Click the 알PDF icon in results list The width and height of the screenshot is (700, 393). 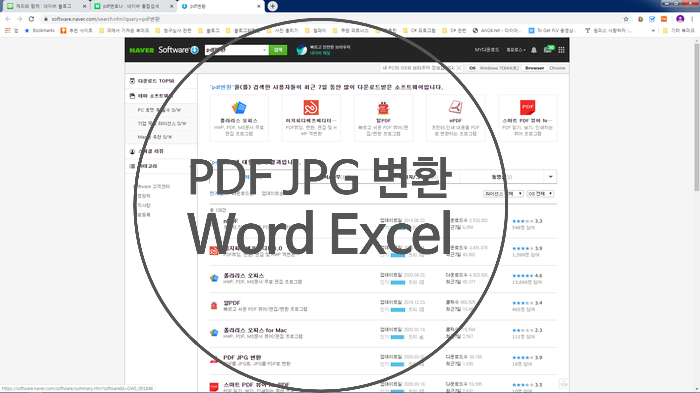point(214,306)
